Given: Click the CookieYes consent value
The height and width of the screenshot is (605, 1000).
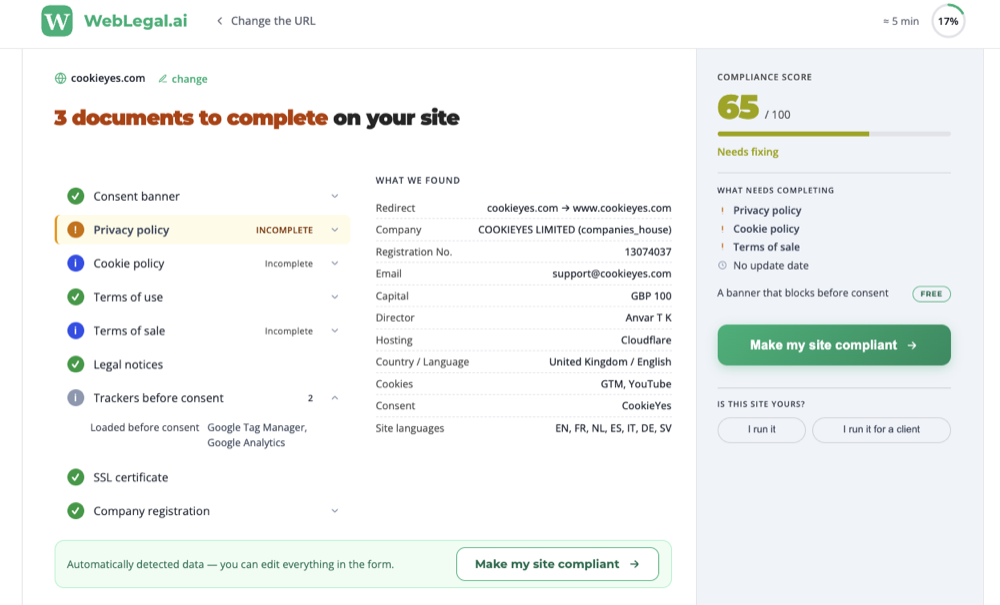Looking at the screenshot, I should pyautogui.click(x=647, y=405).
